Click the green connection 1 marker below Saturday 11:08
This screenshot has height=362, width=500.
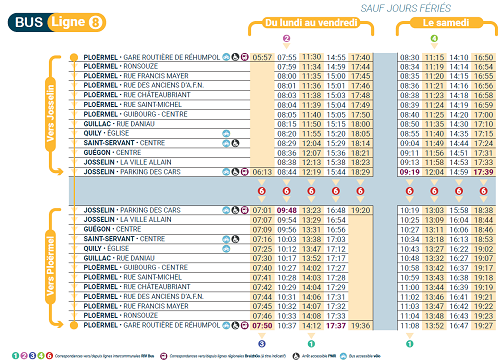[x=410, y=343]
